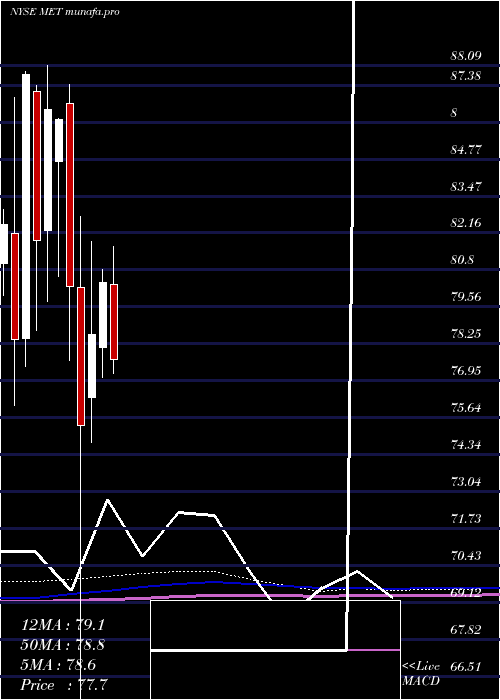500x700 pixels.
Task: Click the Price : 77.7 readout
Action: click(63, 685)
